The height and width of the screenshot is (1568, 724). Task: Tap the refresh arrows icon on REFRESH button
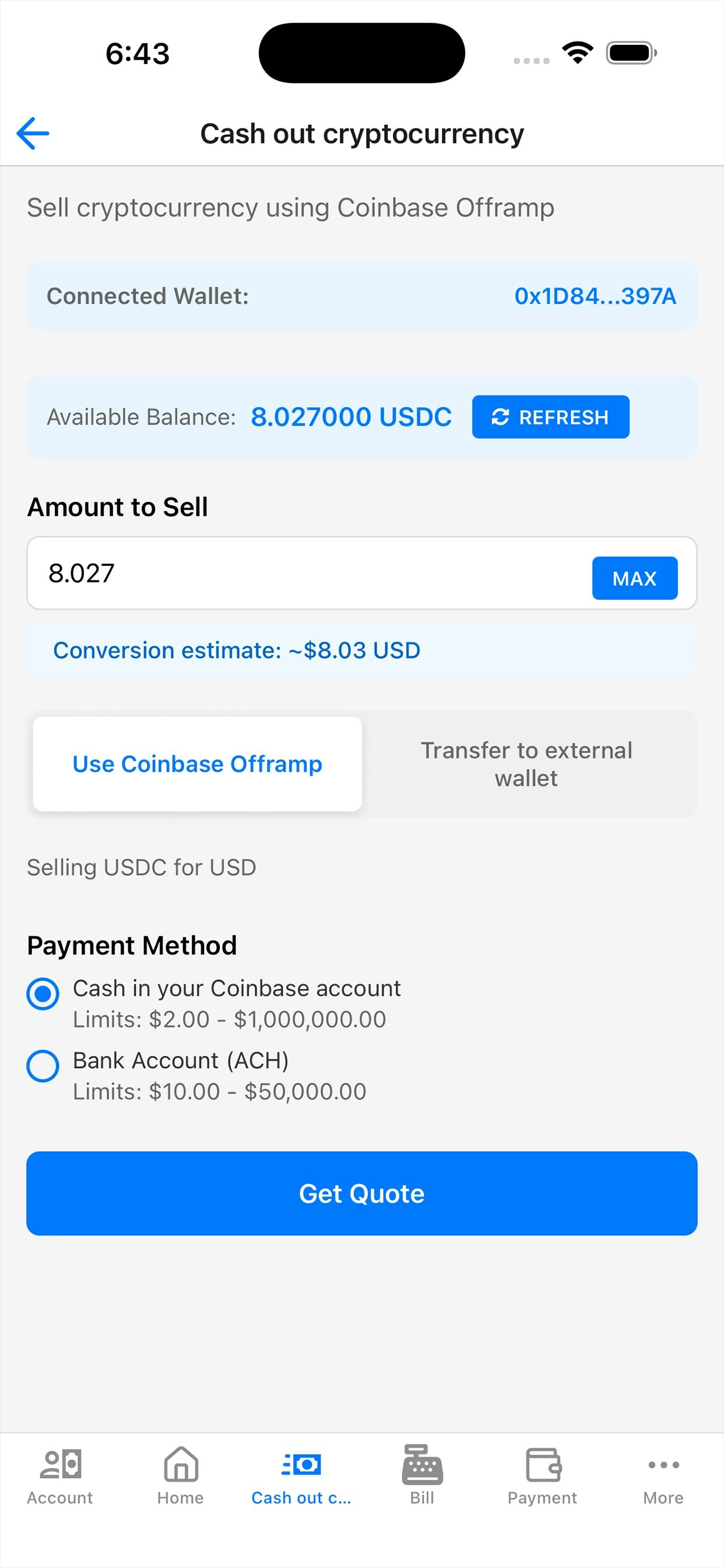click(500, 417)
